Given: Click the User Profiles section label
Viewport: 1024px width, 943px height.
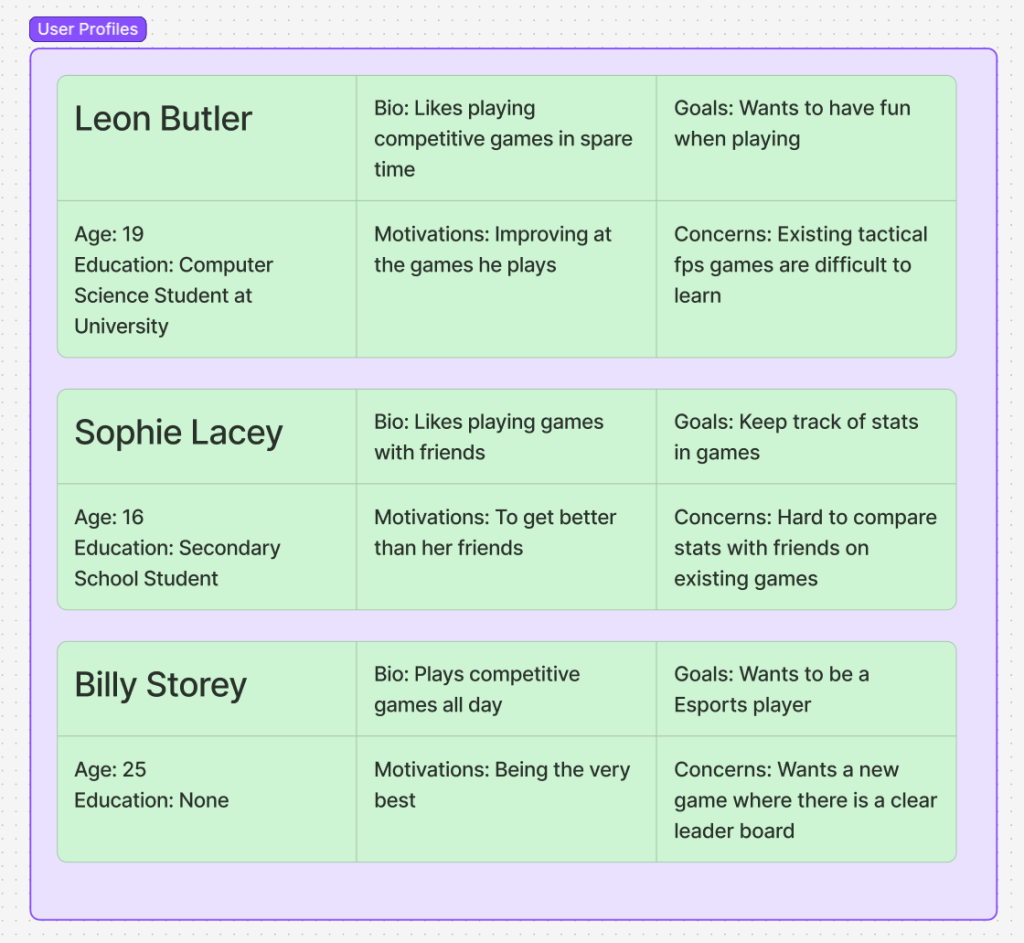Looking at the screenshot, I should point(88,29).
